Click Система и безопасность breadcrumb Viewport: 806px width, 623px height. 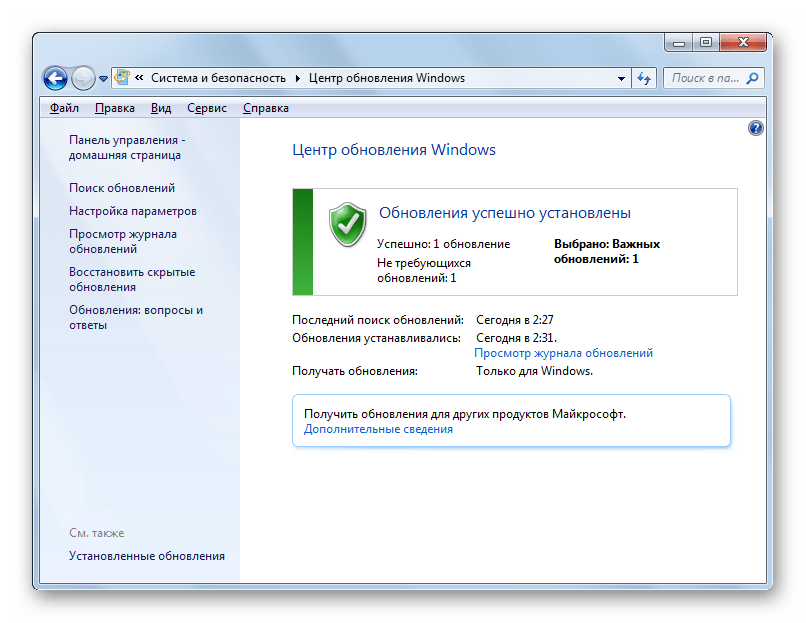[218, 78]
